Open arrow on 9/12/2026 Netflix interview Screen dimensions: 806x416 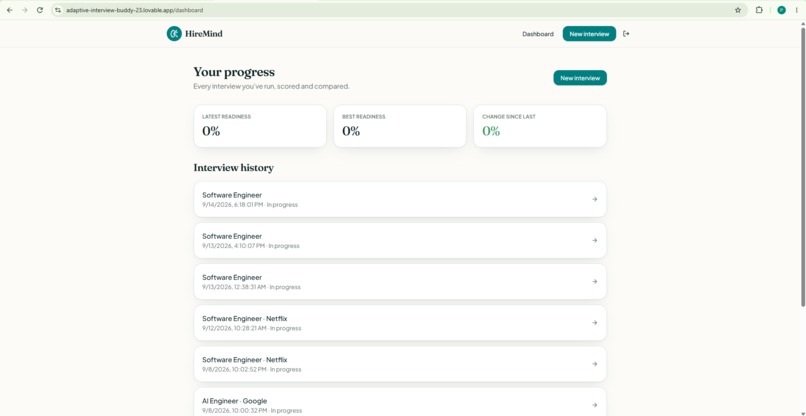tap(595, 323)
